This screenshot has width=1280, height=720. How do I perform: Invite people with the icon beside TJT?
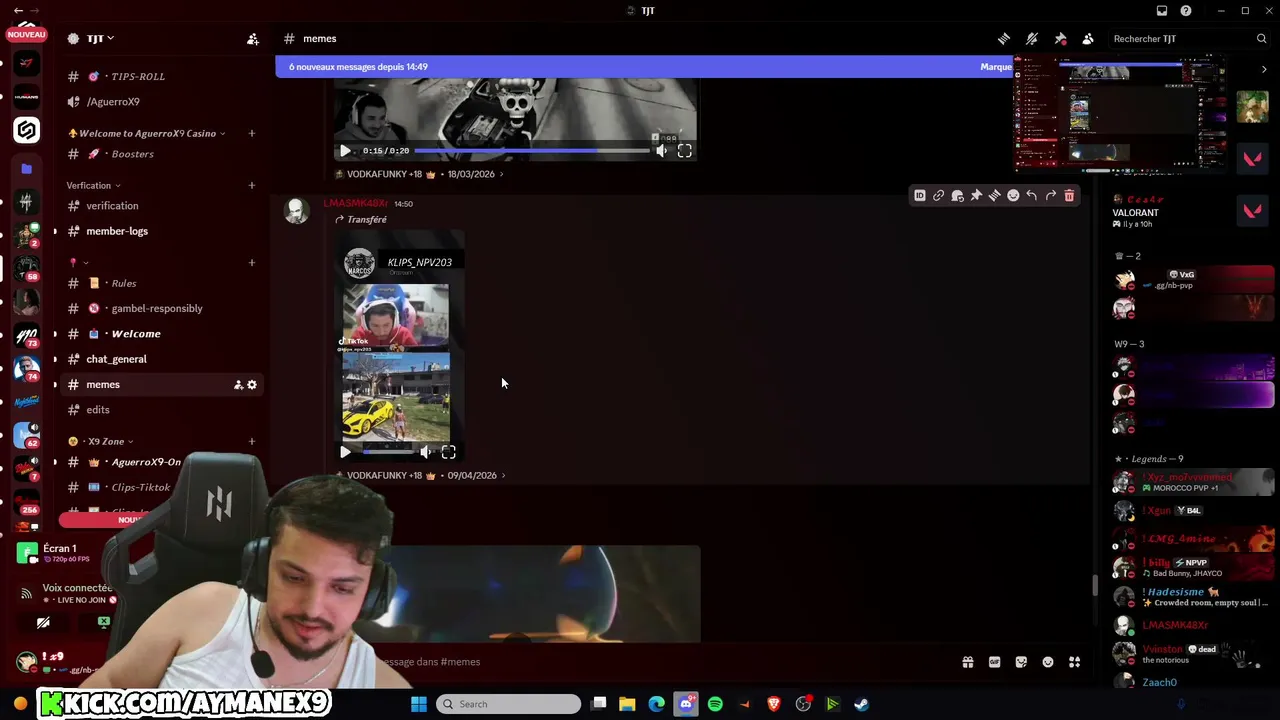(x=253, y=39)
